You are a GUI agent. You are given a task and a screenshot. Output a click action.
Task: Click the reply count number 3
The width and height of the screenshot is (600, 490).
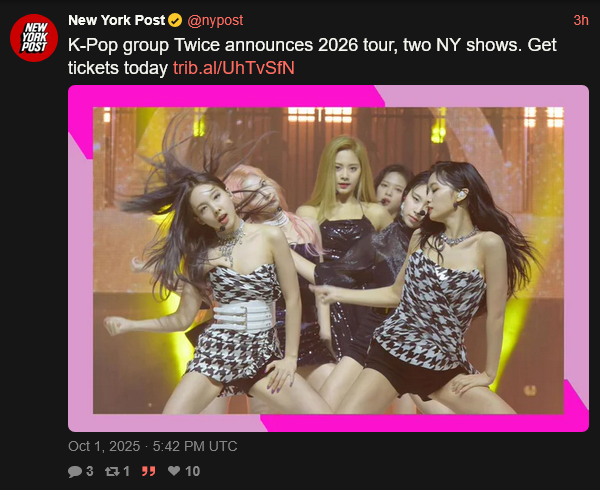tap(90, 471)
